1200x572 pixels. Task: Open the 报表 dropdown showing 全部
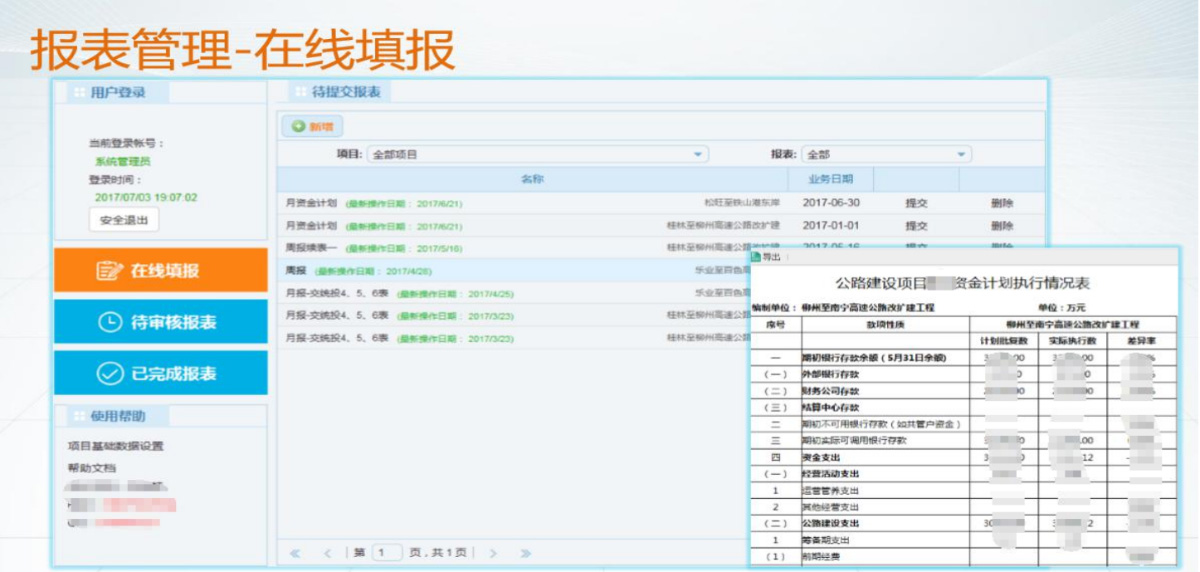(x=886, y=155)
